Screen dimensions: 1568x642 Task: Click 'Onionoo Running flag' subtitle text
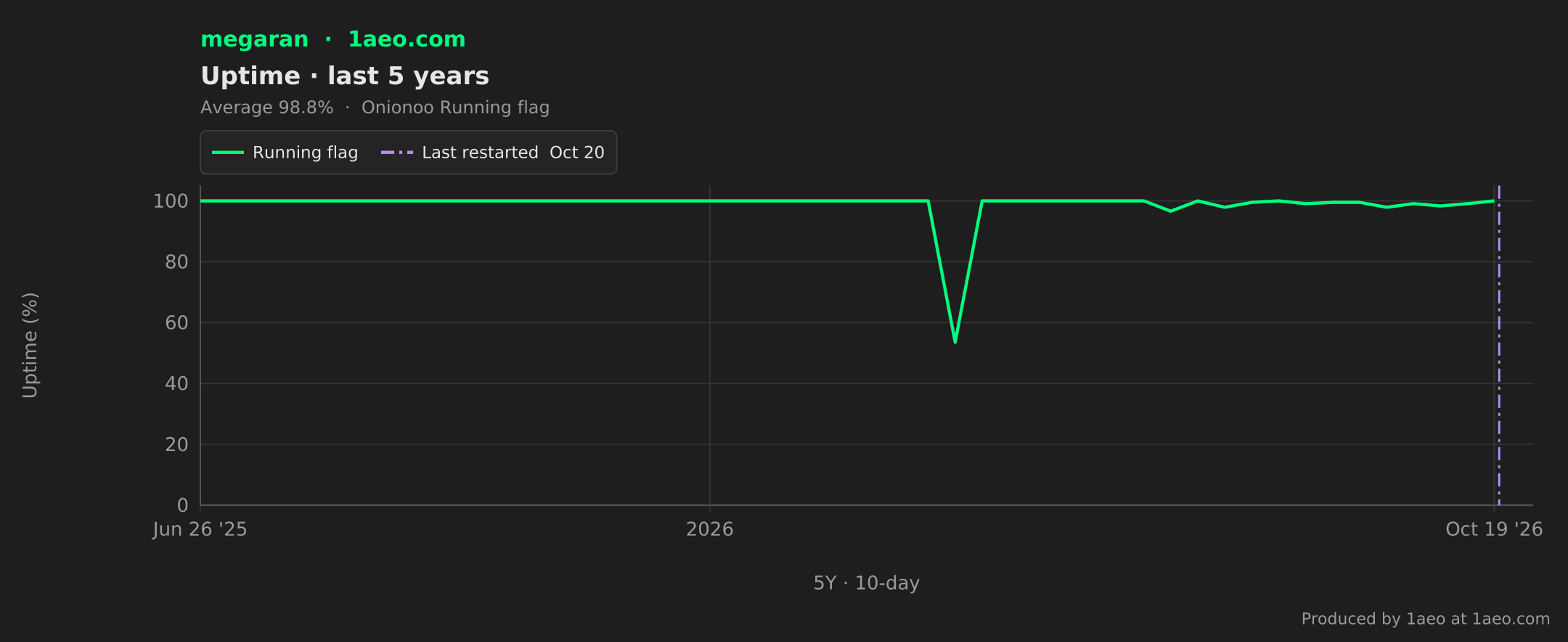pyautogui.click(x=455, y=107)
